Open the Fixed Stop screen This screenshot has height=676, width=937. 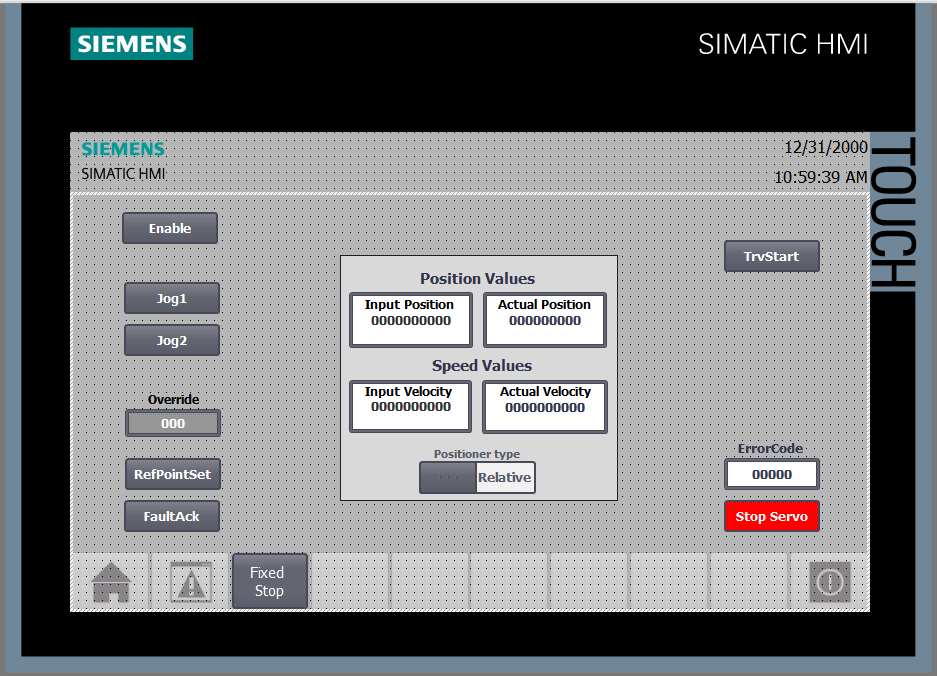(270, 581)
